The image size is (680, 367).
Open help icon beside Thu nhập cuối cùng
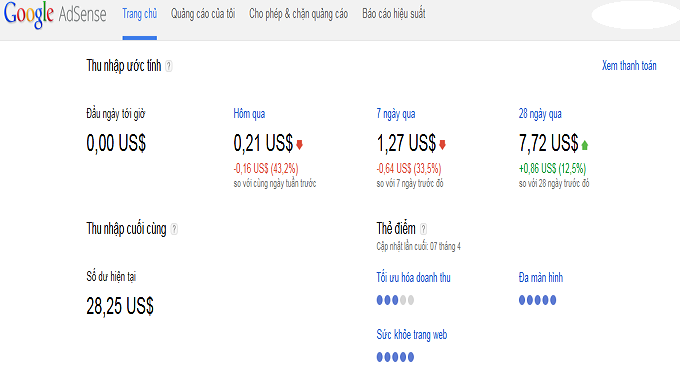click(x=174, y=229)
